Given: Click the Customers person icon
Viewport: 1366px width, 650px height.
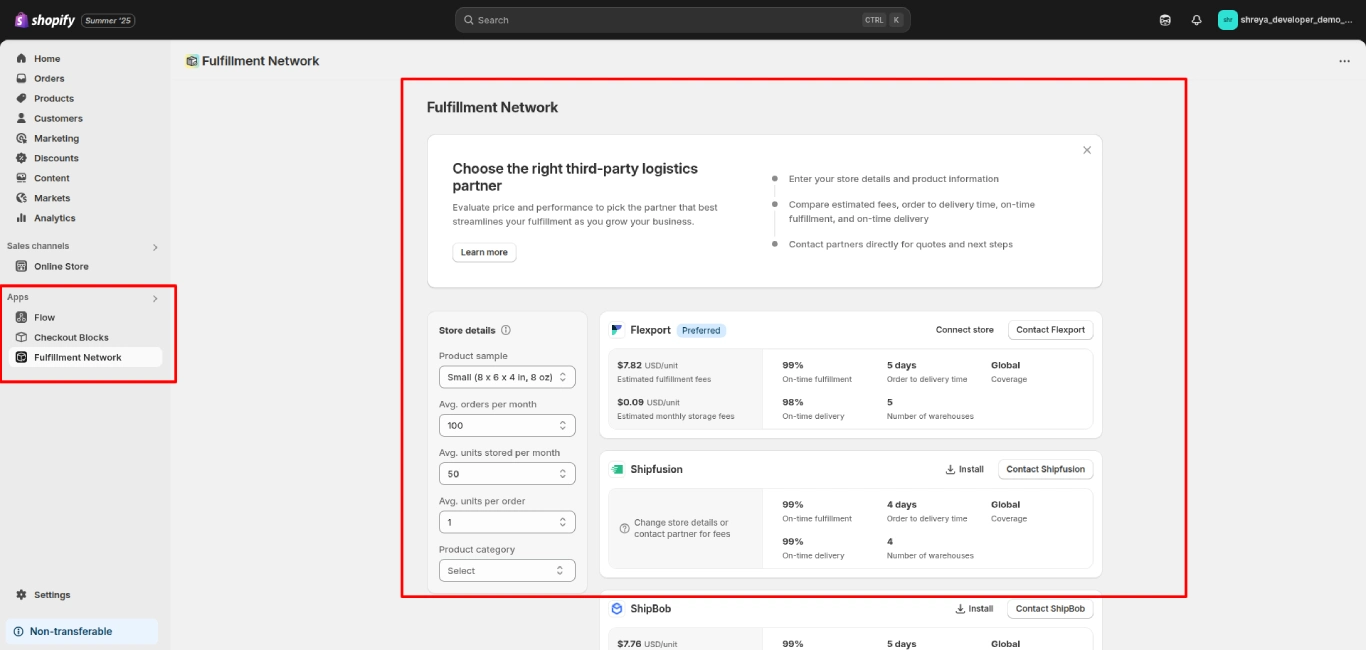Looking at the screenshot, I should 21,119.
